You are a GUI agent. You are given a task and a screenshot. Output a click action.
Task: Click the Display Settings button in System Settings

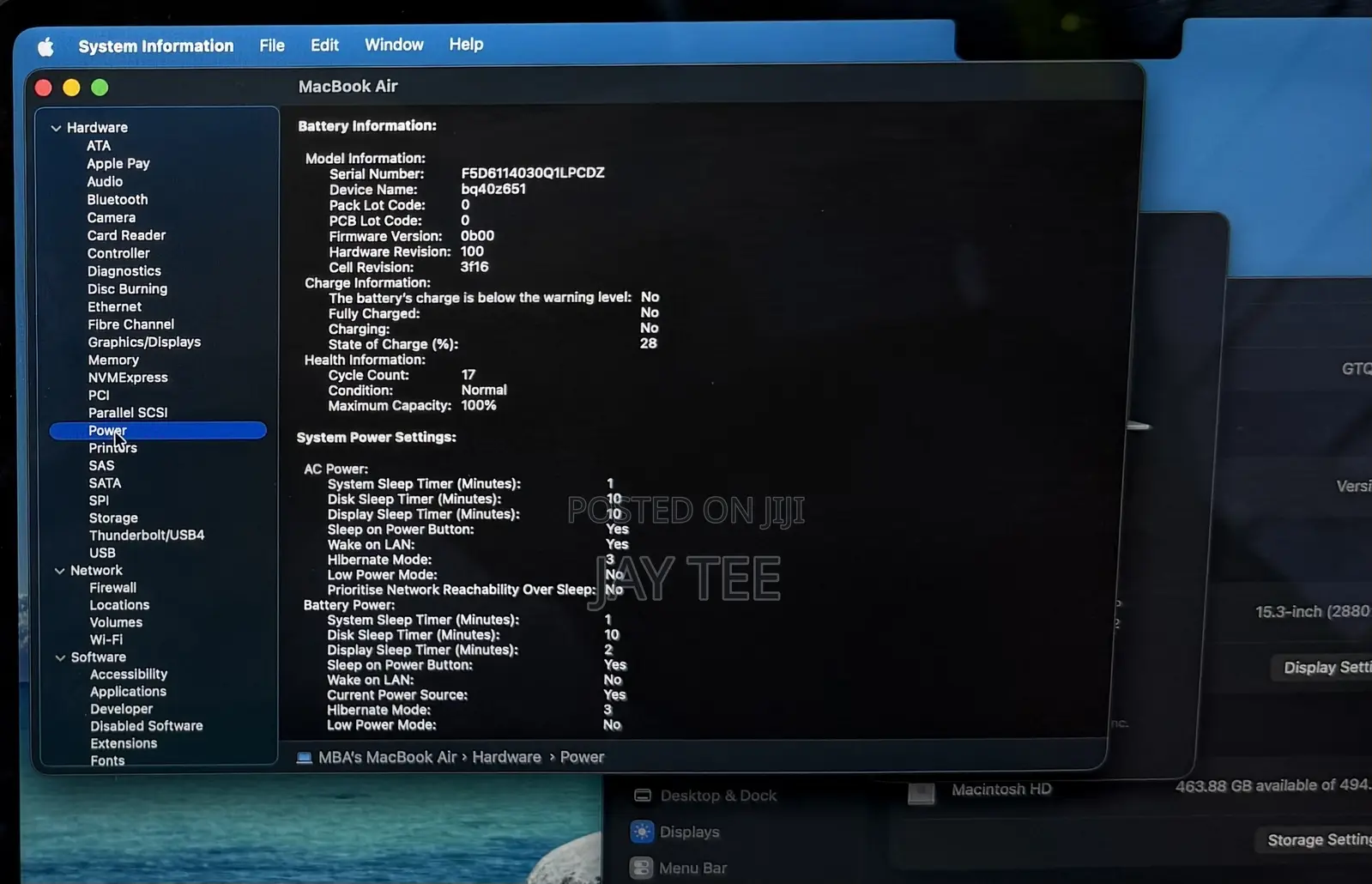click(1322, 668)
